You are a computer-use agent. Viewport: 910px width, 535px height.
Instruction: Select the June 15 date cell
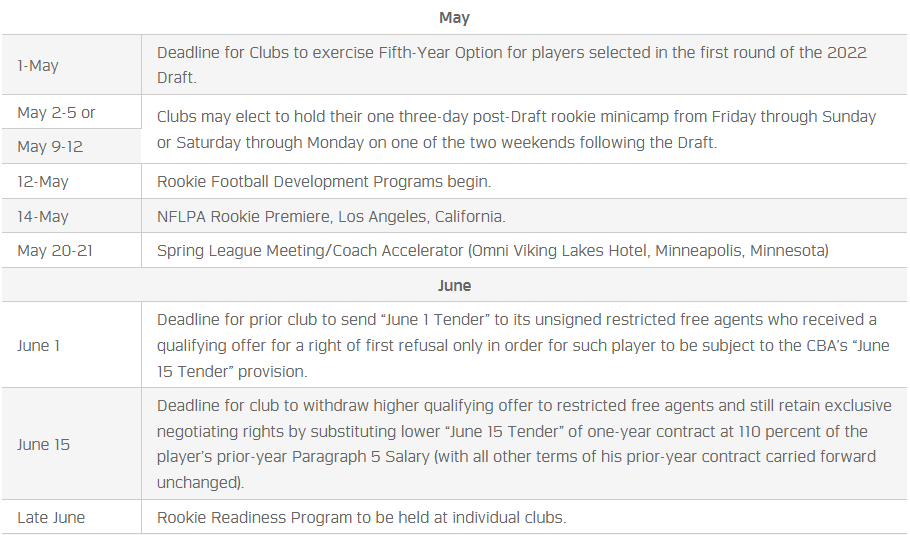[x=43, y=444]
